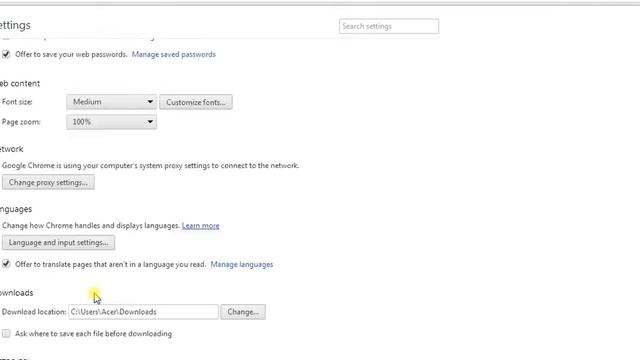The width and height of the screenshot is (640, 360).
Task: Click the Change download location button
Action: pyautogui.click(x=243, y=312)
